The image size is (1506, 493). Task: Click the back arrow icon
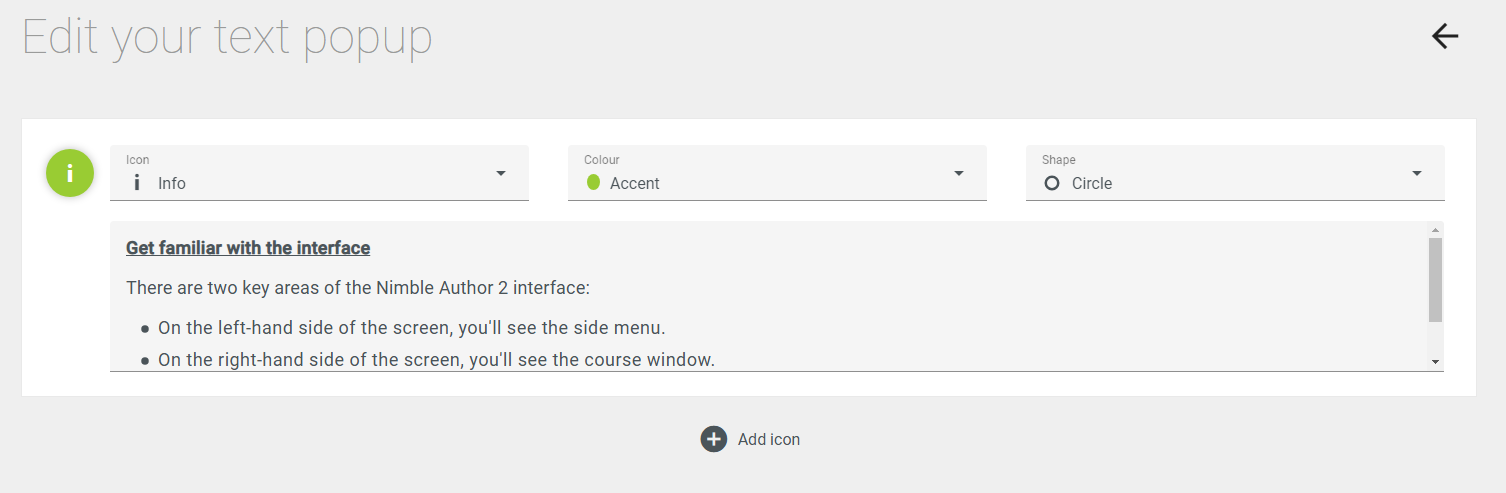[1445, 37]
